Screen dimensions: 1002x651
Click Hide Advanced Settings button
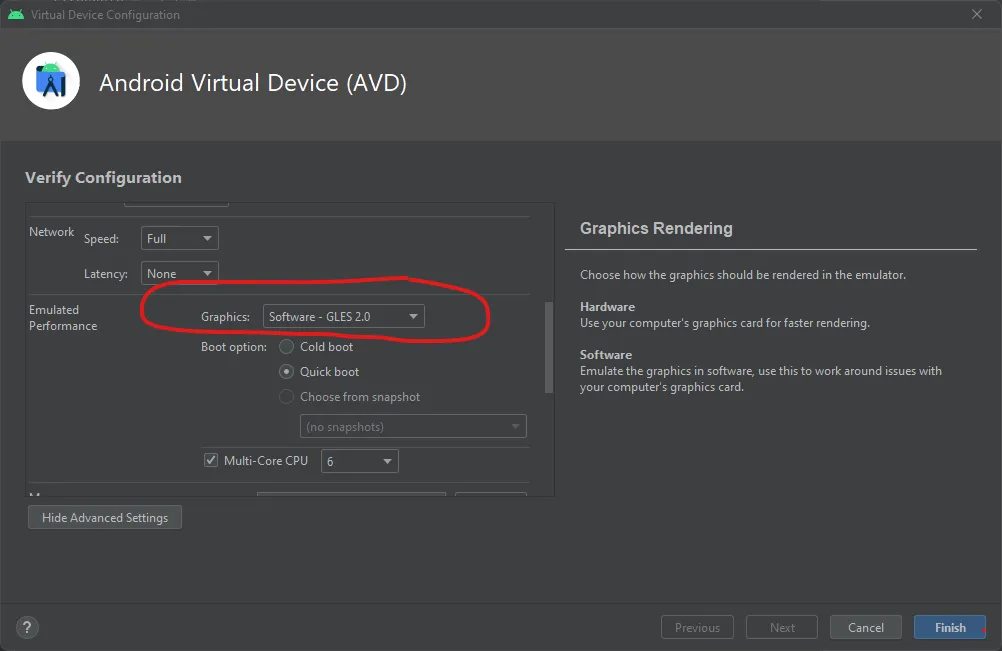105,517
